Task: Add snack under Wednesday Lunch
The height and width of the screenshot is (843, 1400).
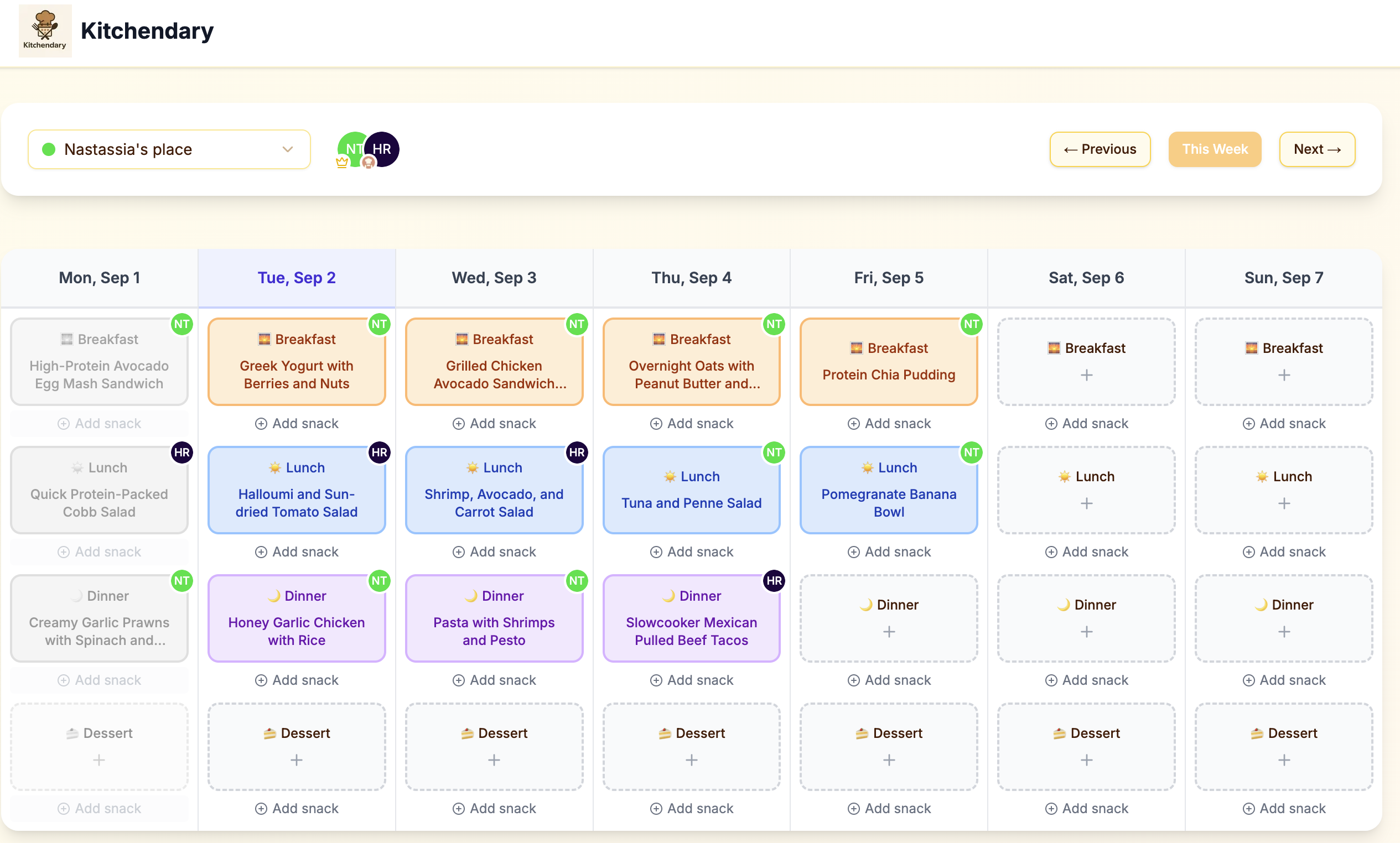Action: (x=494, y=551)
